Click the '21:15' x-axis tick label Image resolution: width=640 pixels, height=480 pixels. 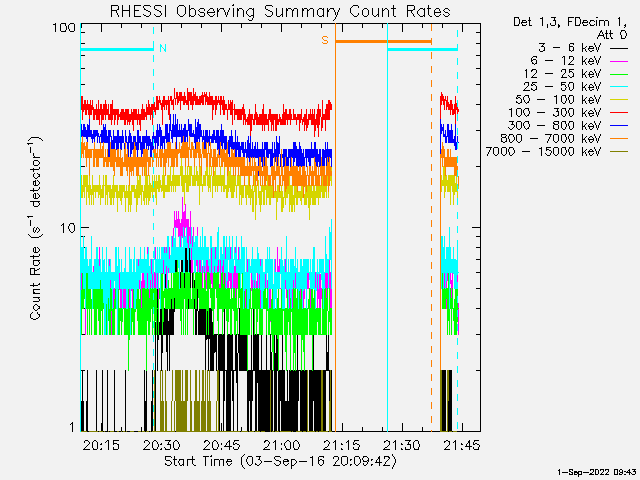coord(342,445)
